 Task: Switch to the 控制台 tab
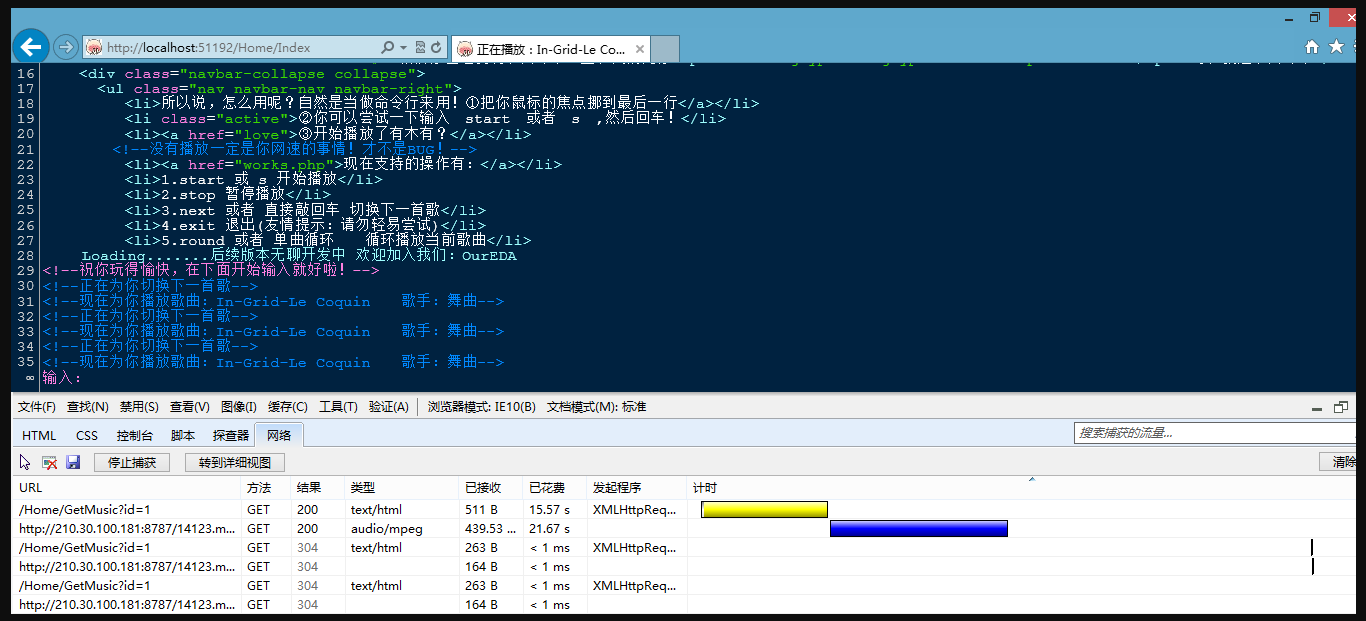(135, 435)
